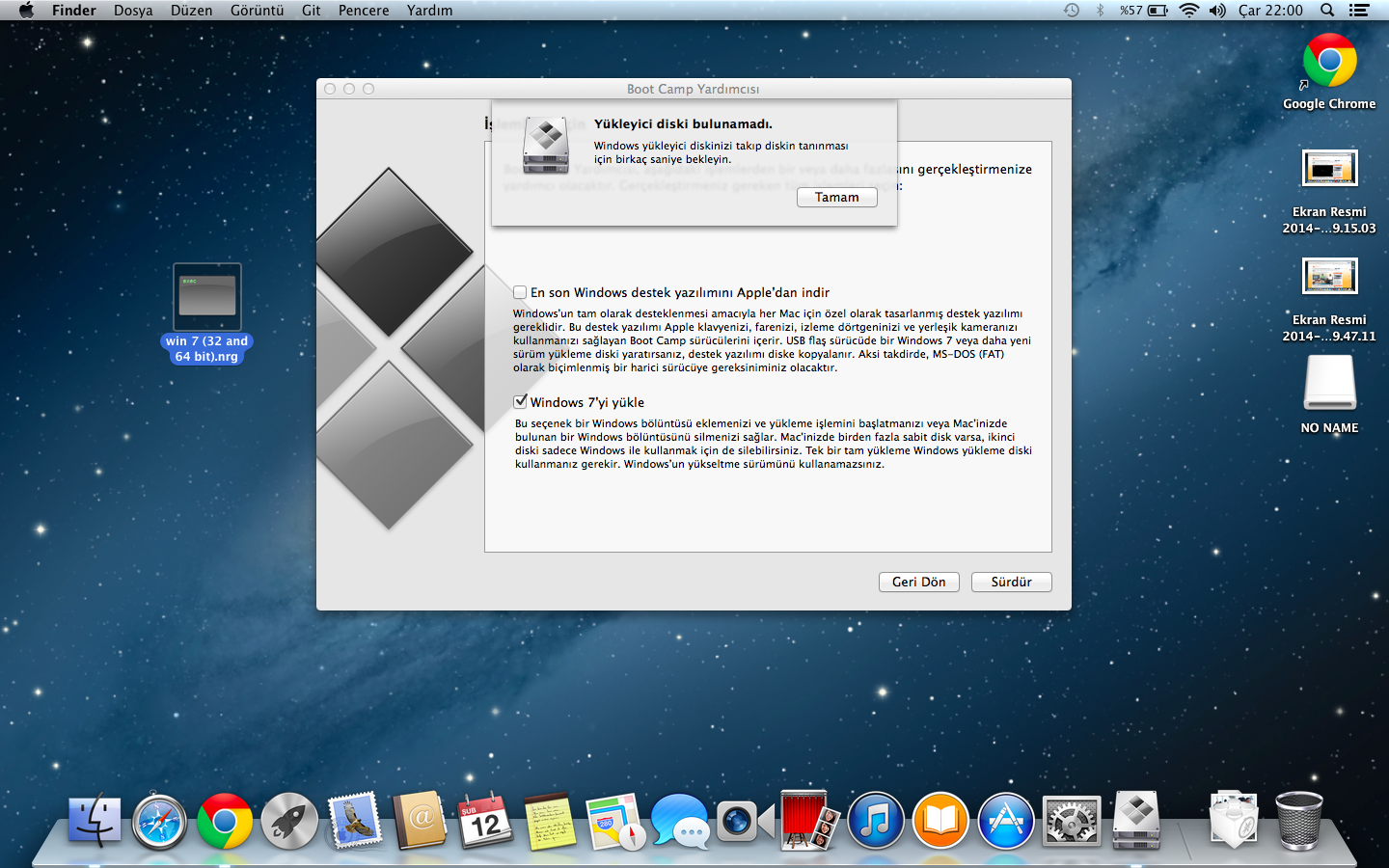Viewport: 1389px width, 868px height.
Task: Open iTunes music note in Dock
Action: click(x=876, y=821)
